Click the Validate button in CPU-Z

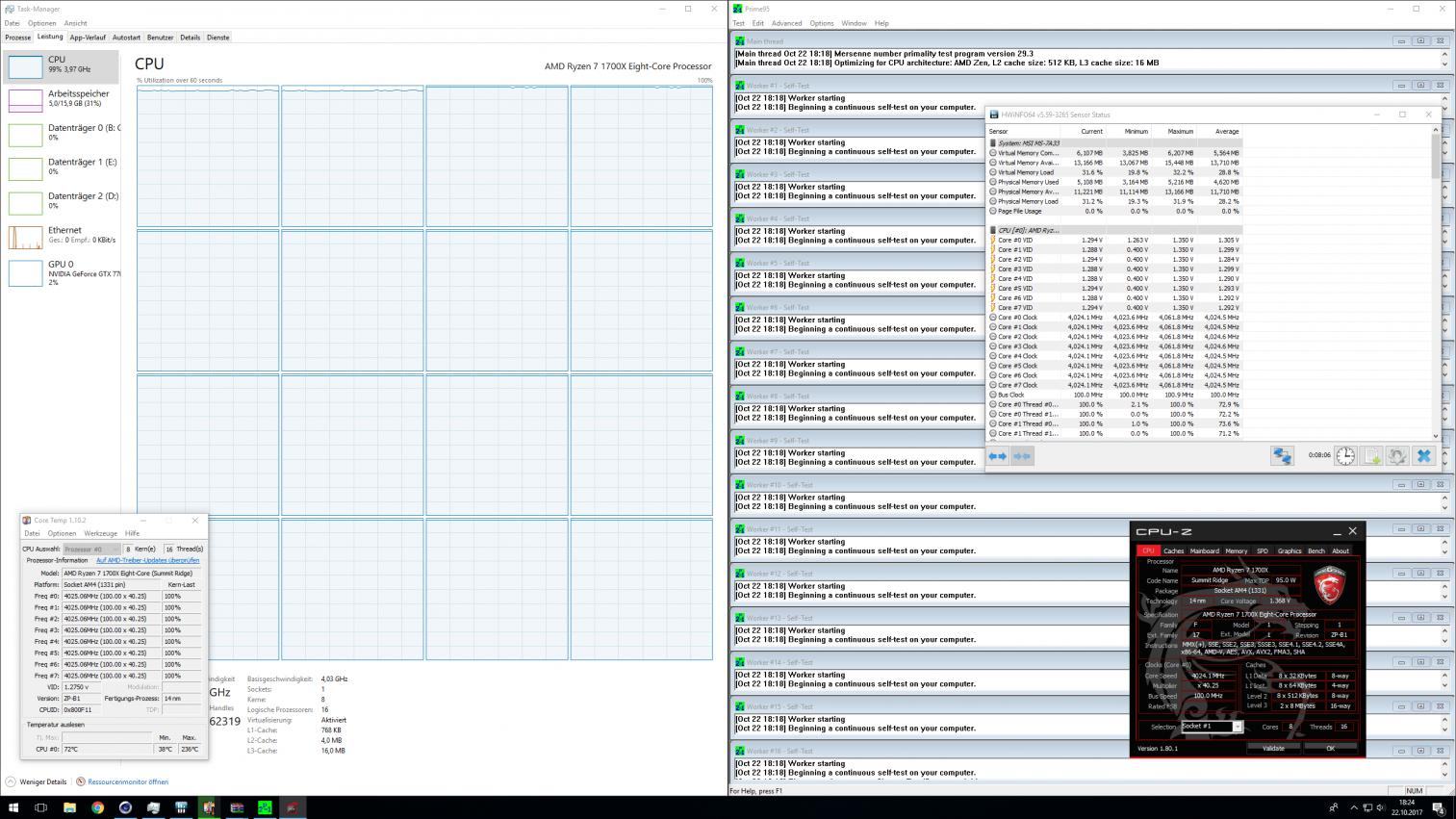click(x=1273, y=748)
